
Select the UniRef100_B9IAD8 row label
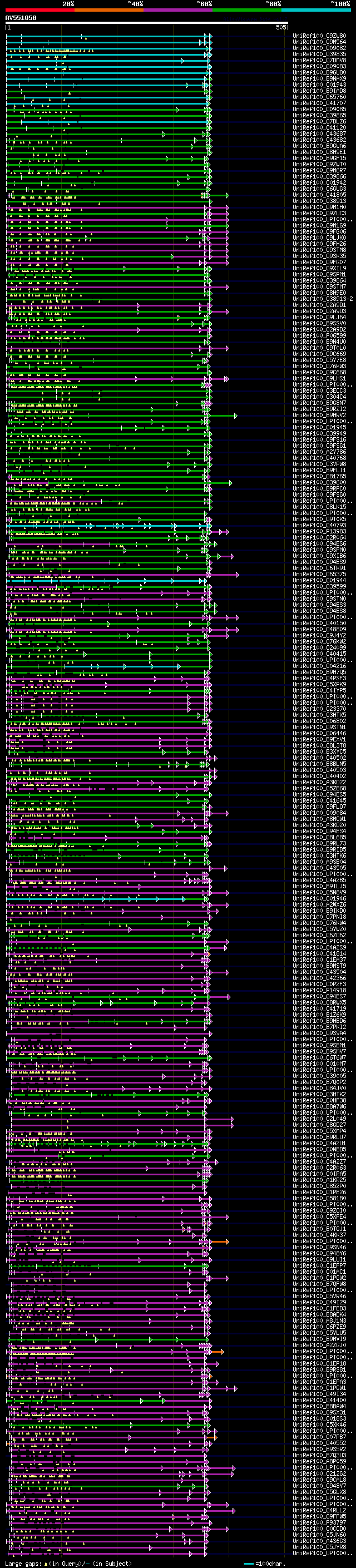tap(319, 91)
